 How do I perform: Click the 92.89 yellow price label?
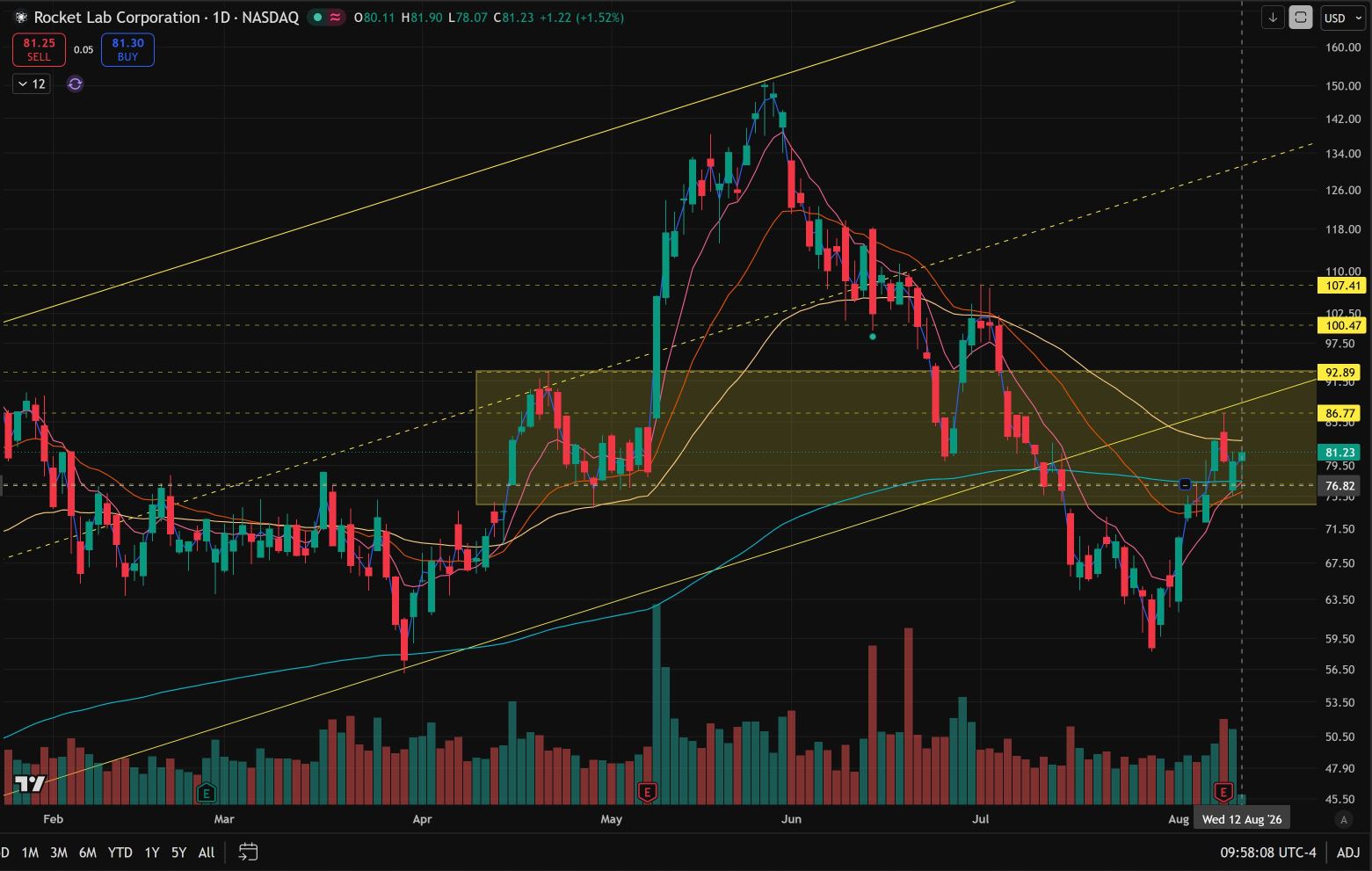click(x=1339, y=373)
